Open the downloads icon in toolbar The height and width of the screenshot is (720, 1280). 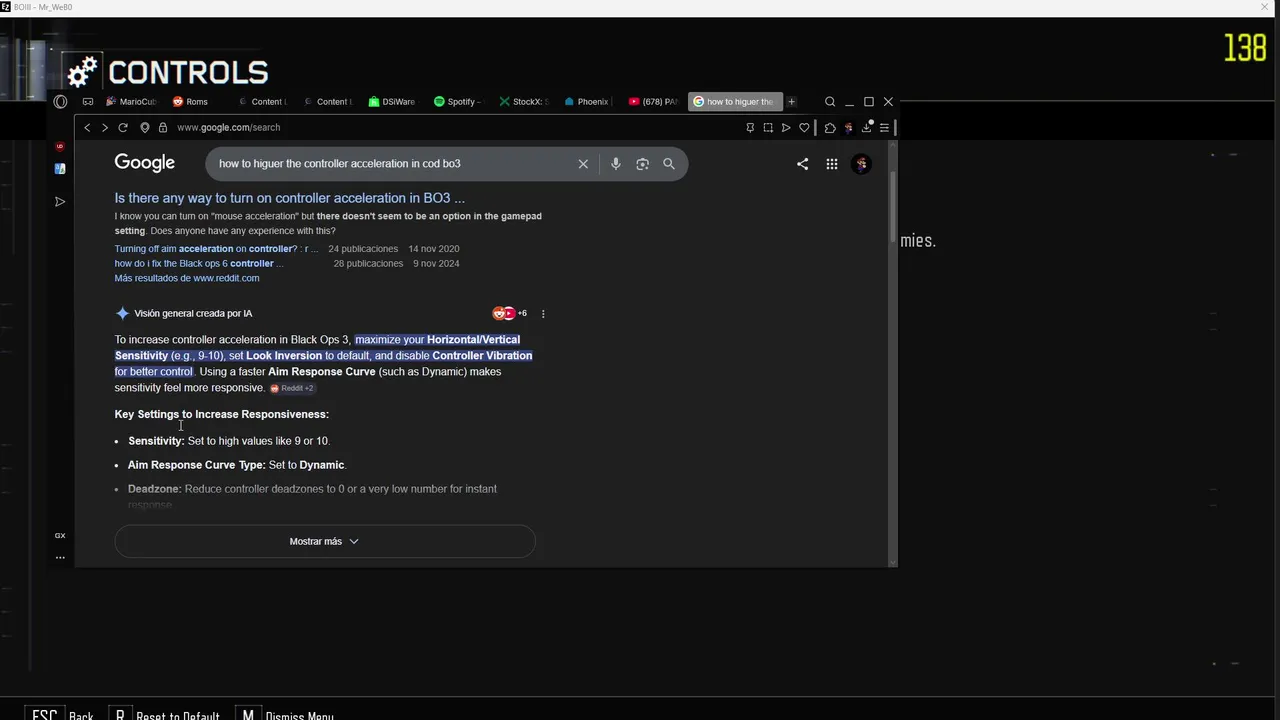pos(867,128)
